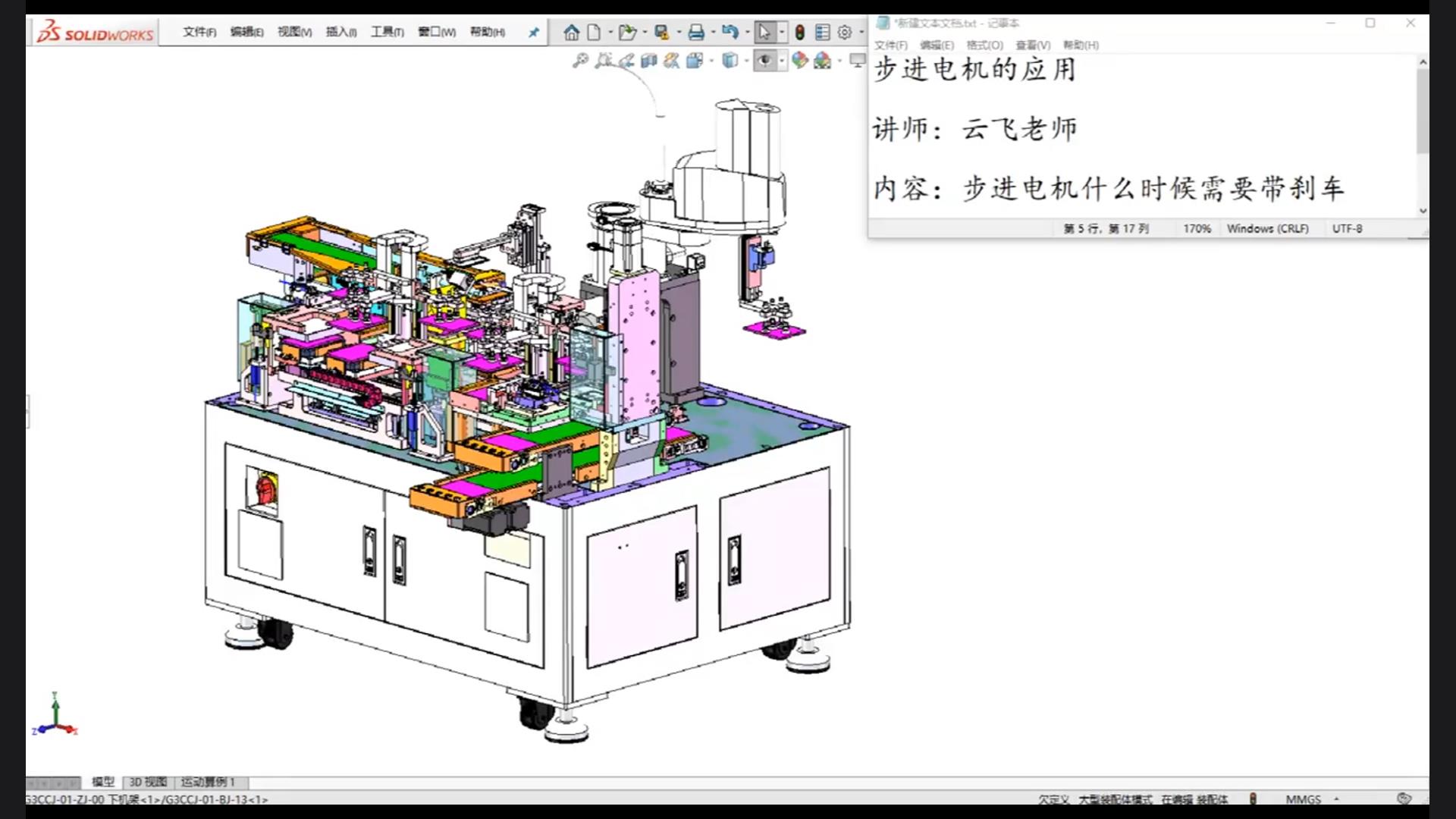Expand the Print dropdown arrow
The width and height of the screenshot is (1456, 819).
coord(713,33)
